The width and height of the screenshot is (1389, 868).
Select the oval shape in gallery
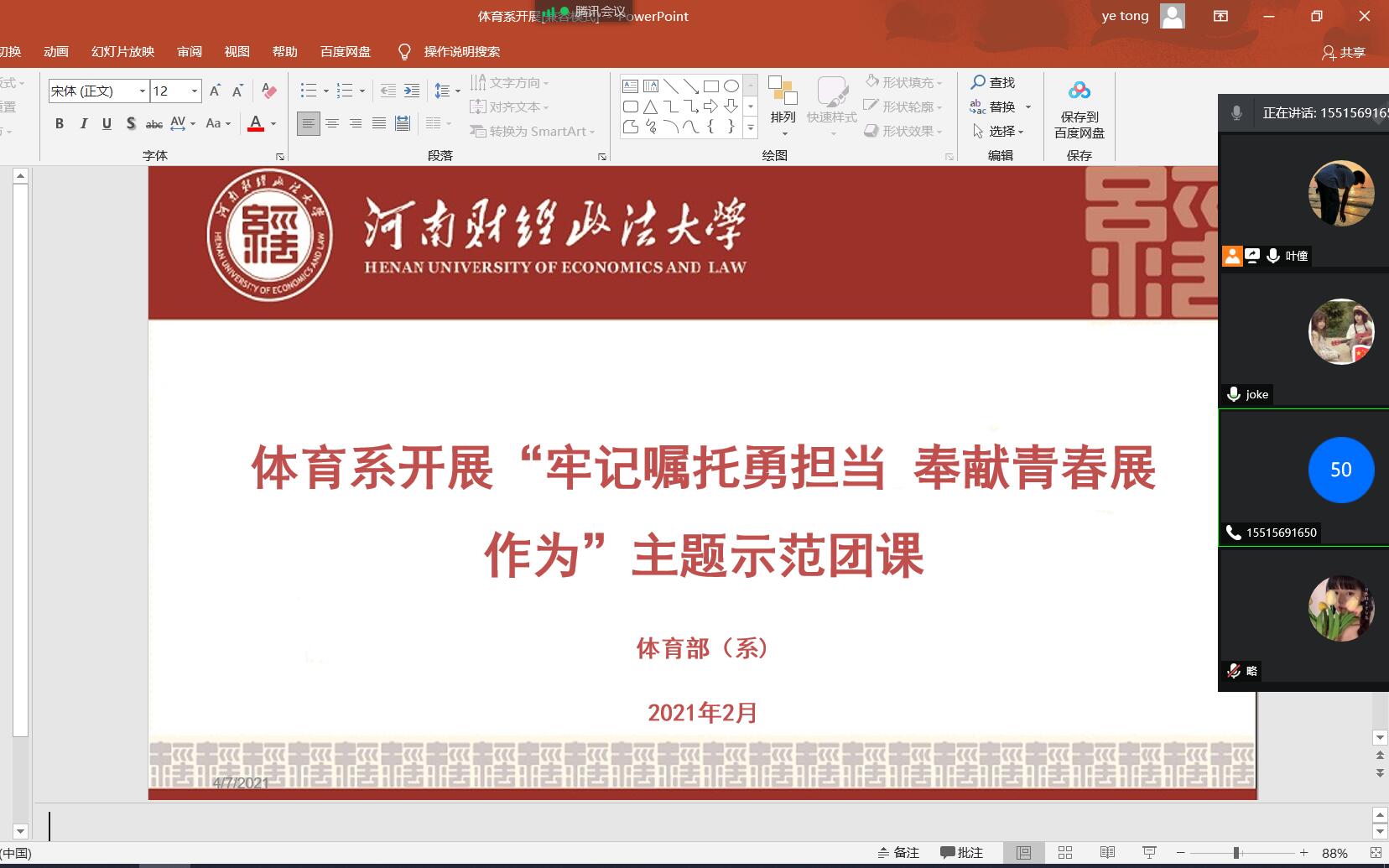pos(731,86)
